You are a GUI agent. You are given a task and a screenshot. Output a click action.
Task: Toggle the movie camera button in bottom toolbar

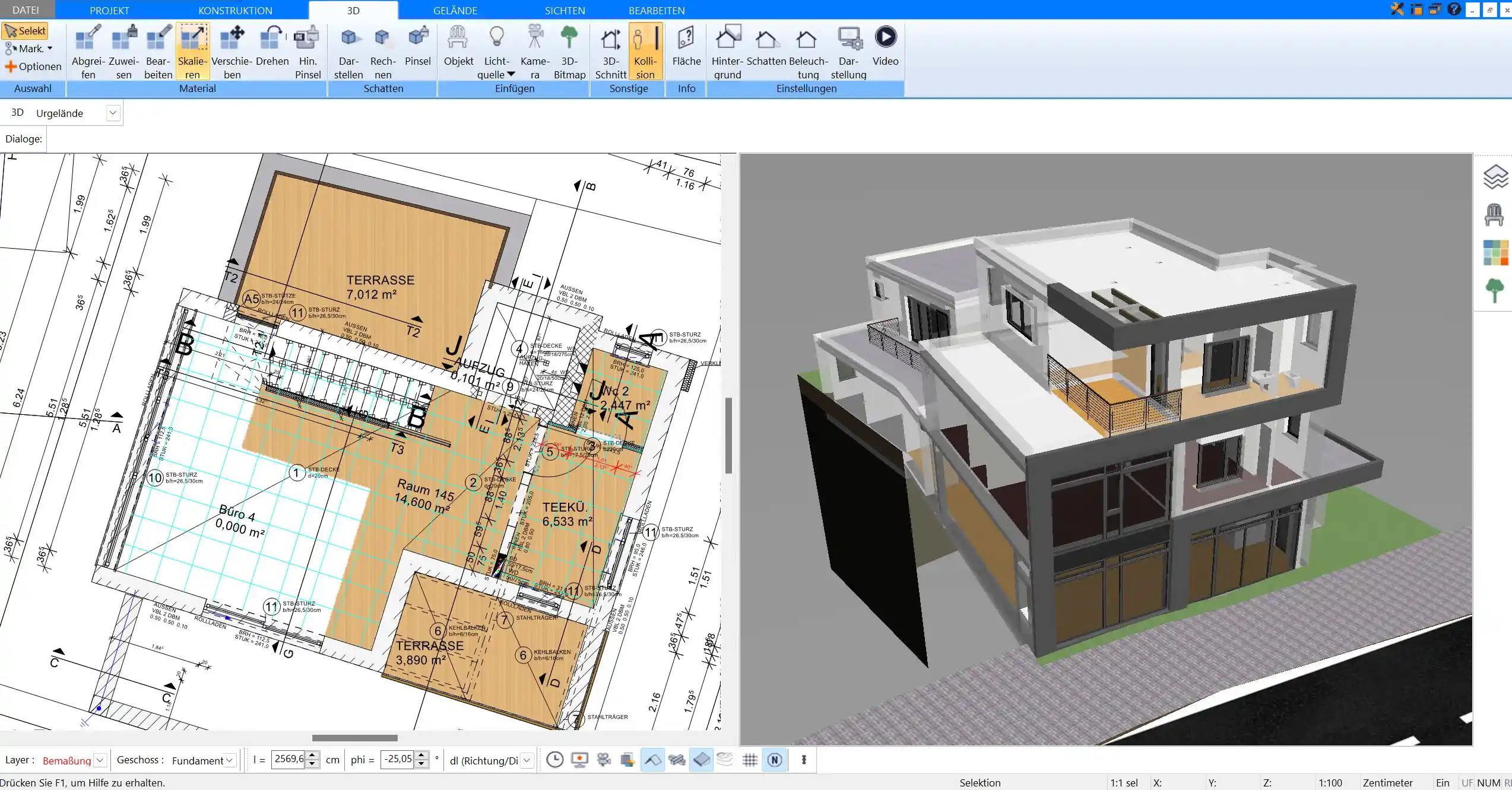click(x=604, y=760)
